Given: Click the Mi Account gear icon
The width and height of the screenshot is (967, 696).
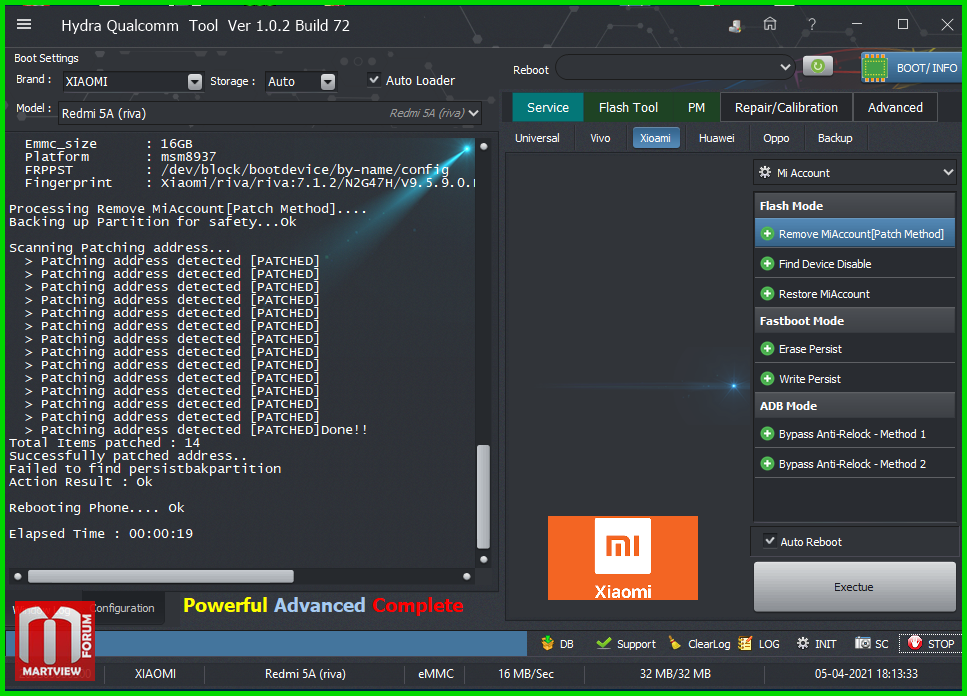Looking at the screenshot, I should (x=765, y=173).
